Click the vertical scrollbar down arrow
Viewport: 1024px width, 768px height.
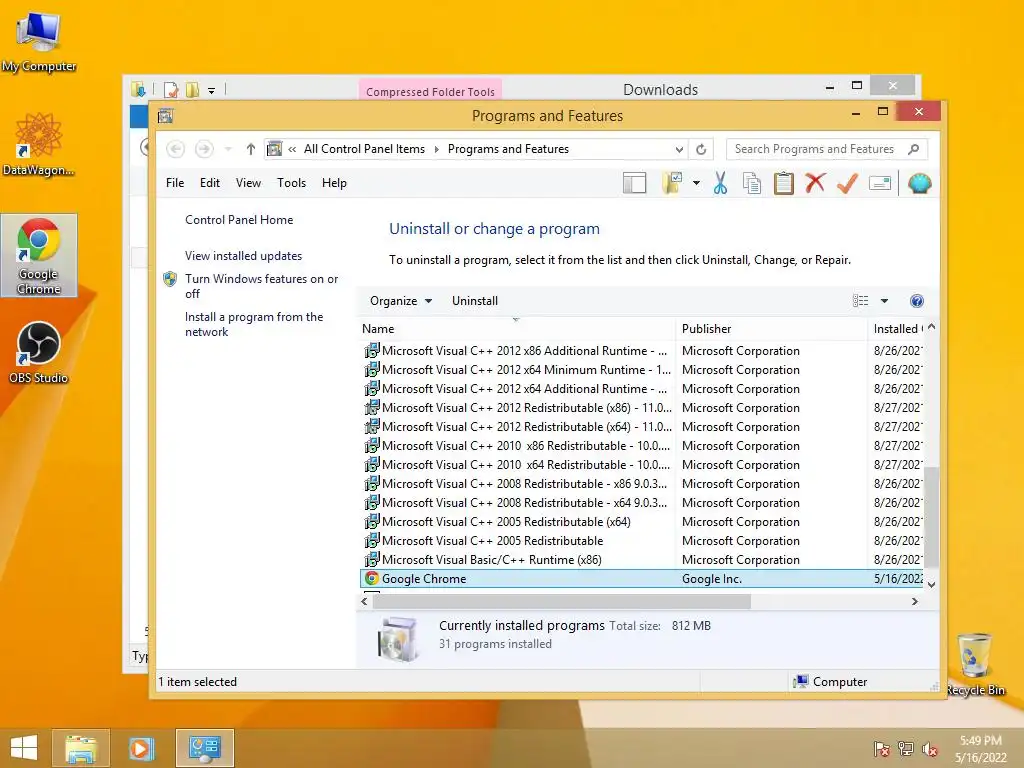pos(931,584)
